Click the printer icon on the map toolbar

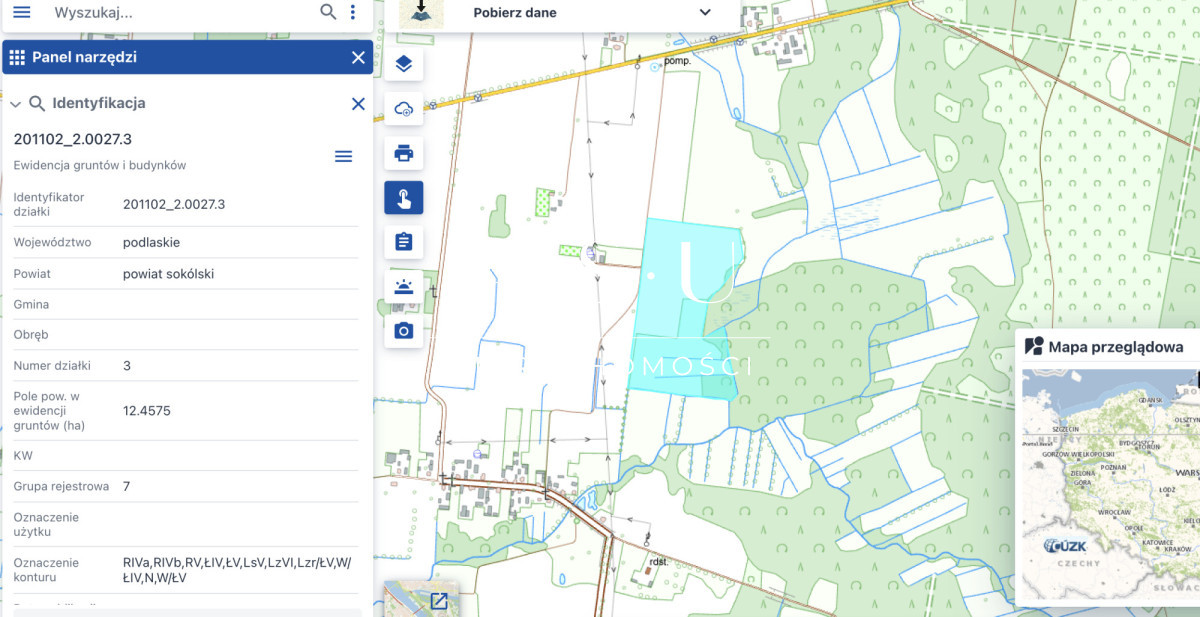point(404,153)
